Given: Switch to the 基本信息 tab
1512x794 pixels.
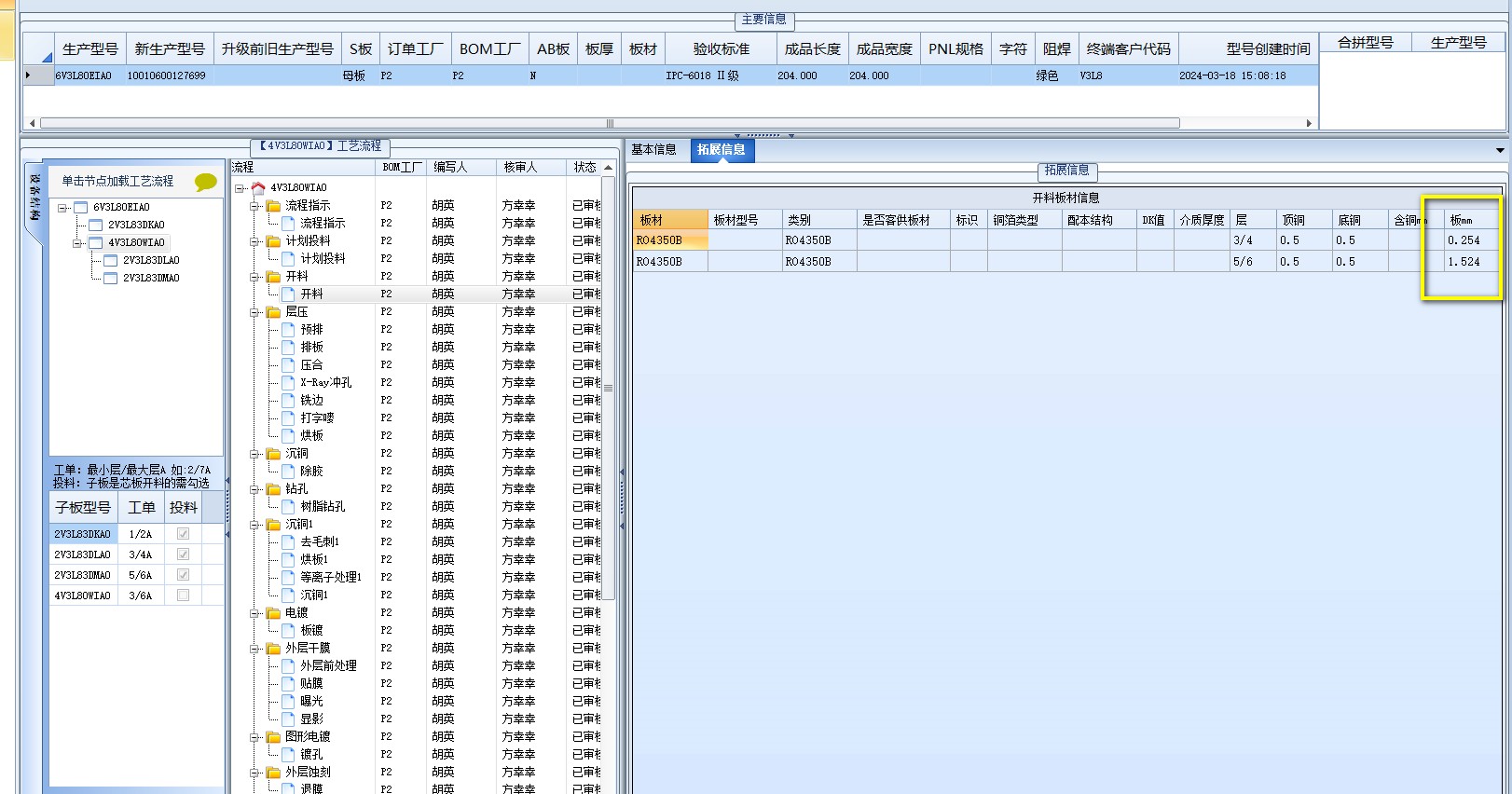Looking at the screenshot, I should 653,149.
